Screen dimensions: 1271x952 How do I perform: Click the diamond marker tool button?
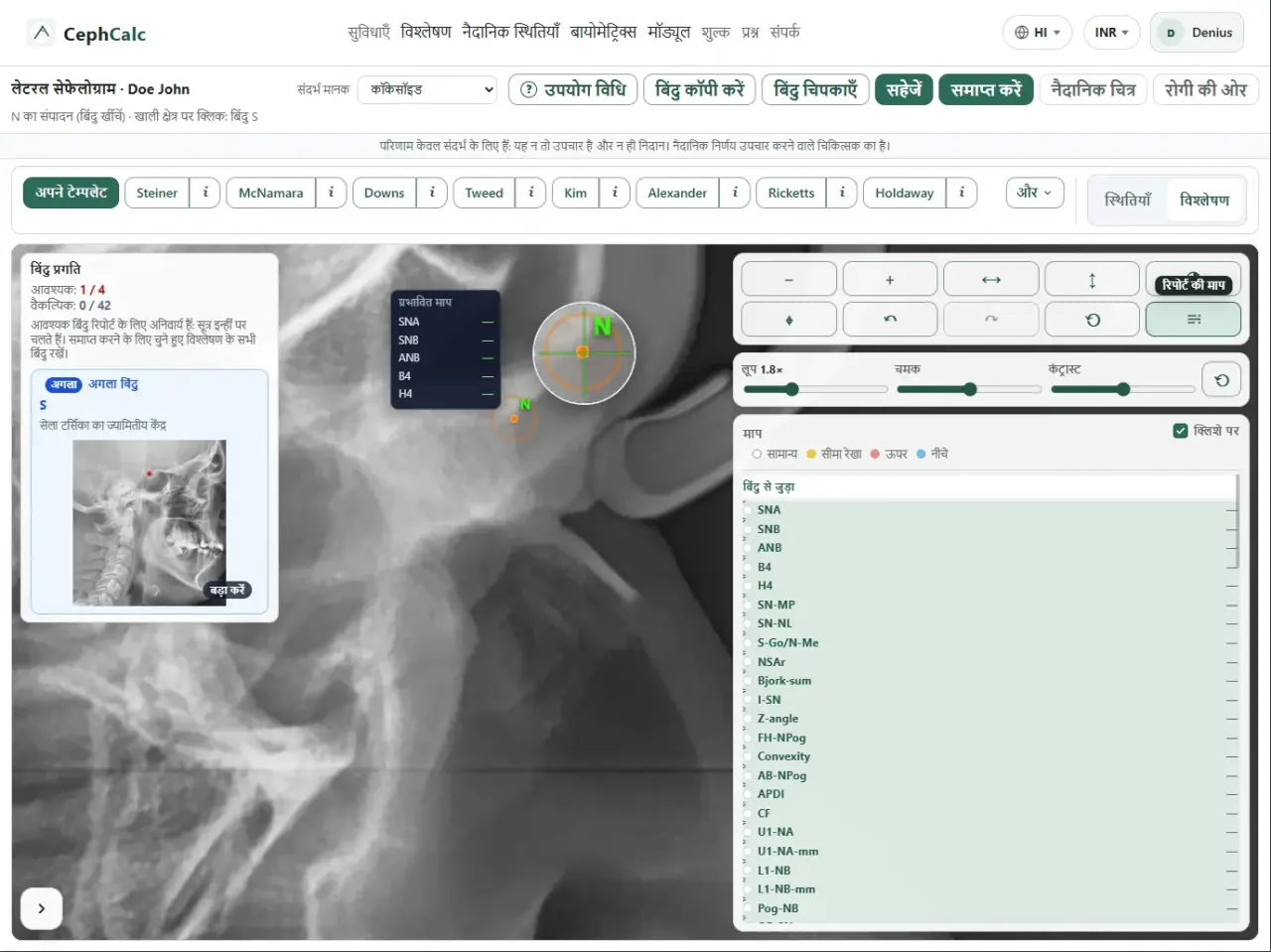(x=788, y=320)
